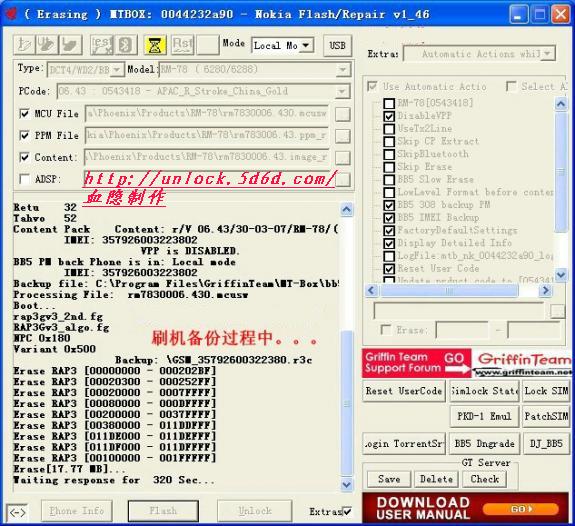Enable the ADSP checkbox

[x=24, y=179]
